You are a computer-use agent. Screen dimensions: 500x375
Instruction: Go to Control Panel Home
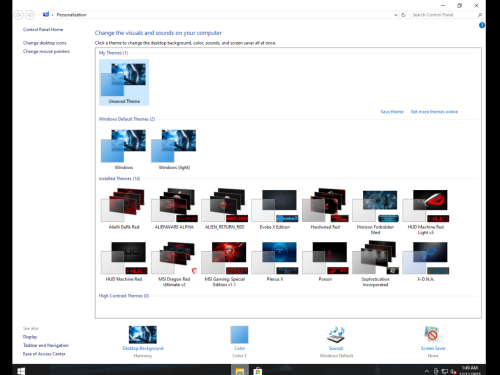(x=43, y=29)
